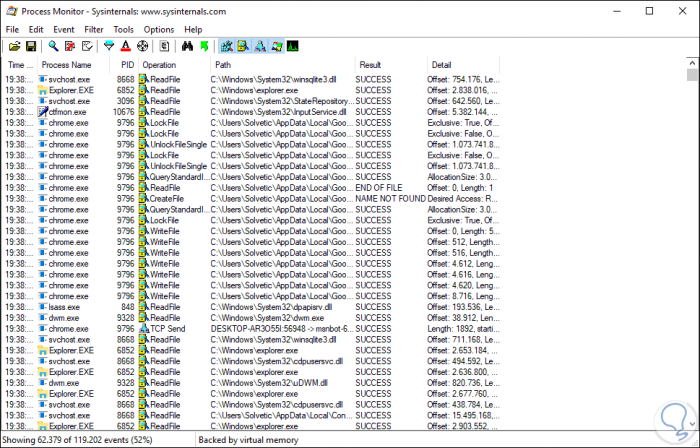Toggle Show Profiling Events icon

pos(293,46)
